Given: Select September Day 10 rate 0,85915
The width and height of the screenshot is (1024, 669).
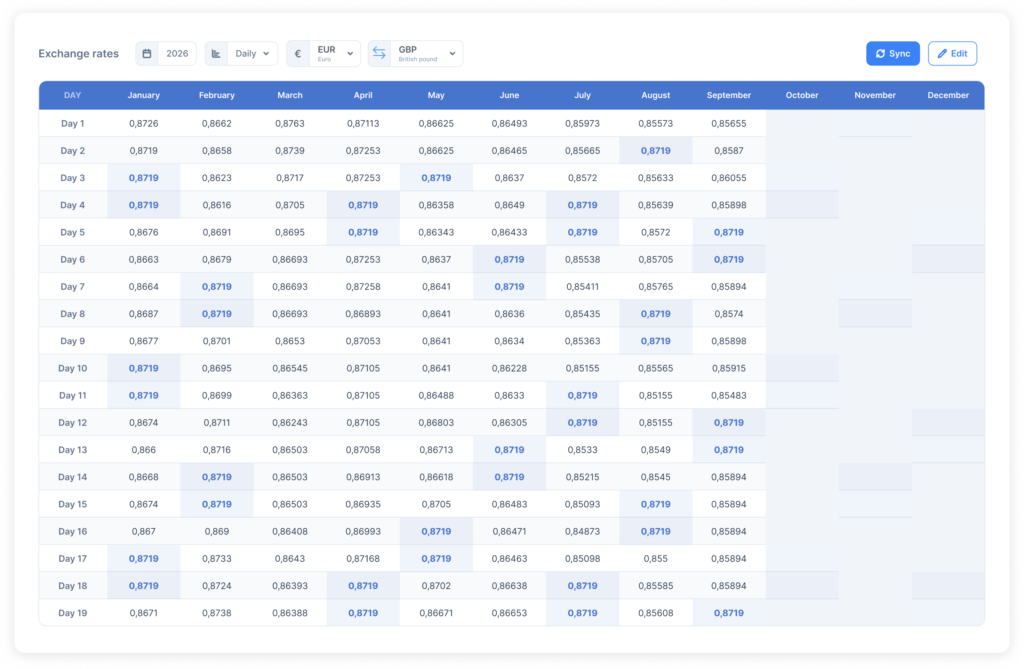Looking at the screenshot, I should point(729,368).
